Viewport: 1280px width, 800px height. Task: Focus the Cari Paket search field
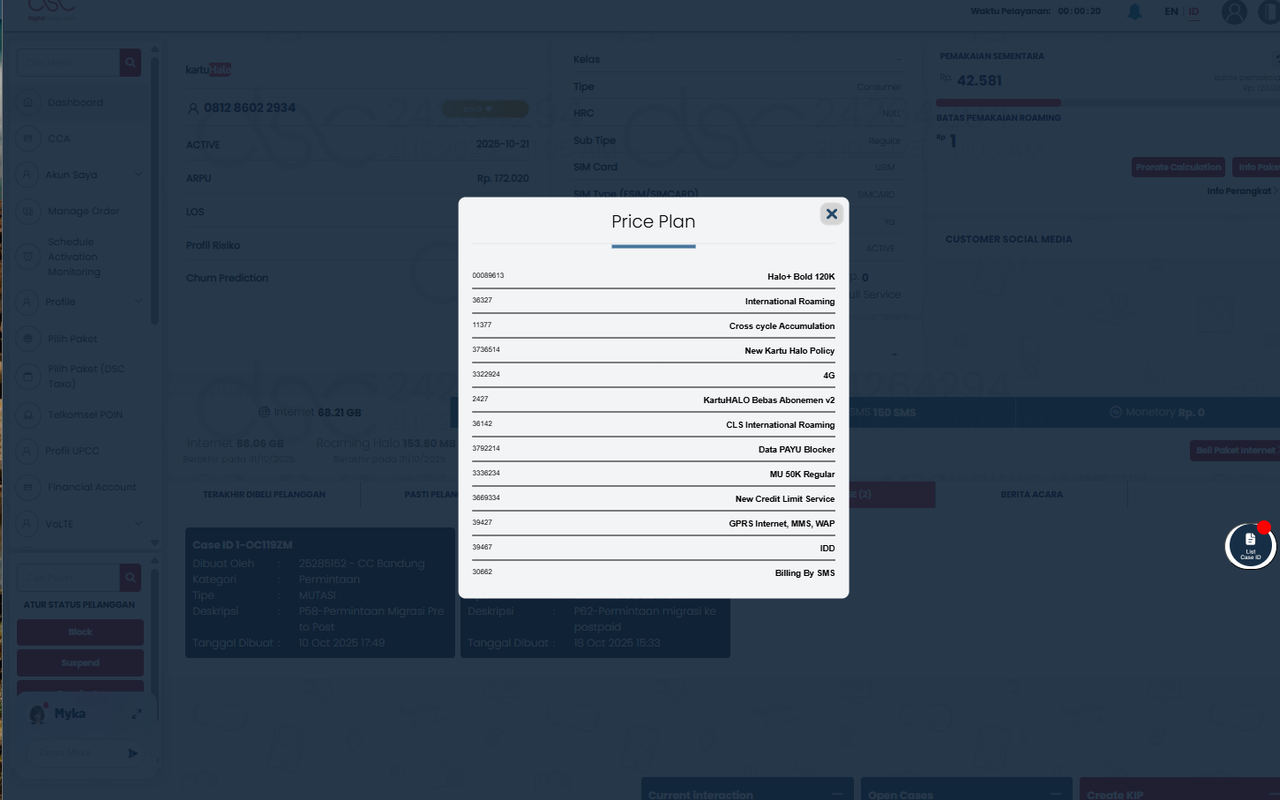tap(68, 577)
